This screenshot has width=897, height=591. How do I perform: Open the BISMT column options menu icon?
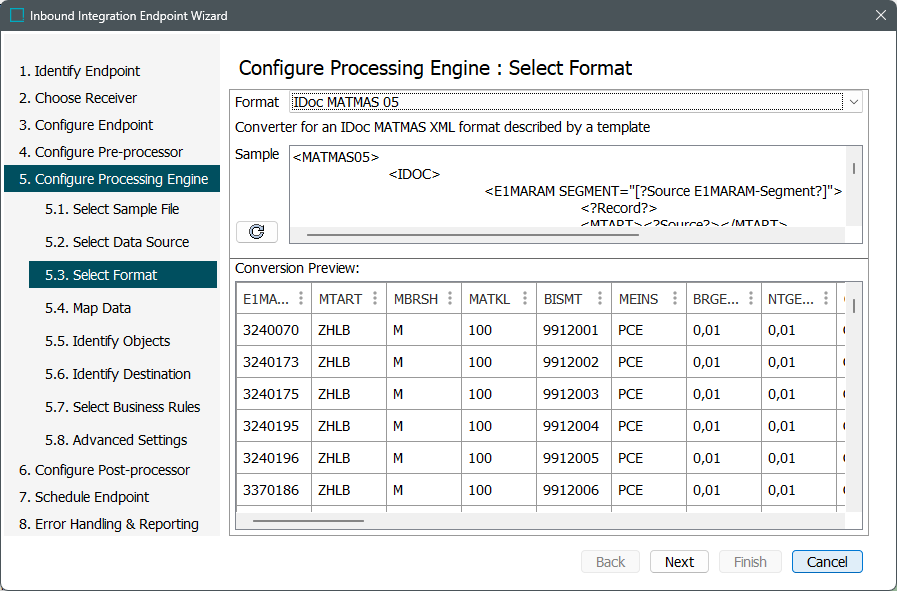[601, 298]
